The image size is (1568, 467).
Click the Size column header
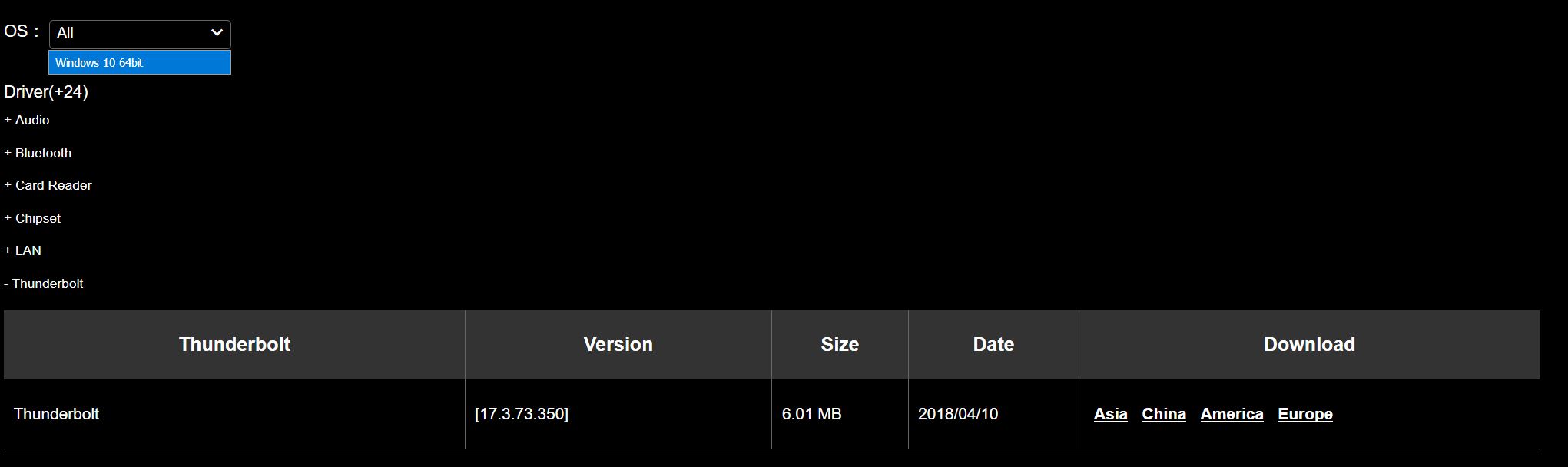point(839,344)
